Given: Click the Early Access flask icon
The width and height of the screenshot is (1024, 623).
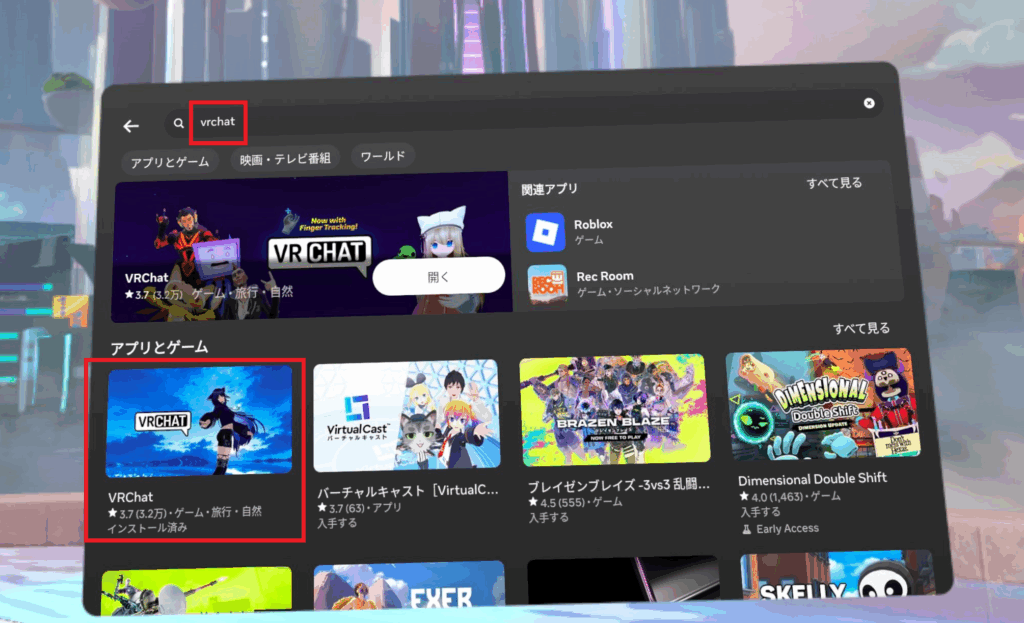Looking at the screenshot, I should coord(746,530).
